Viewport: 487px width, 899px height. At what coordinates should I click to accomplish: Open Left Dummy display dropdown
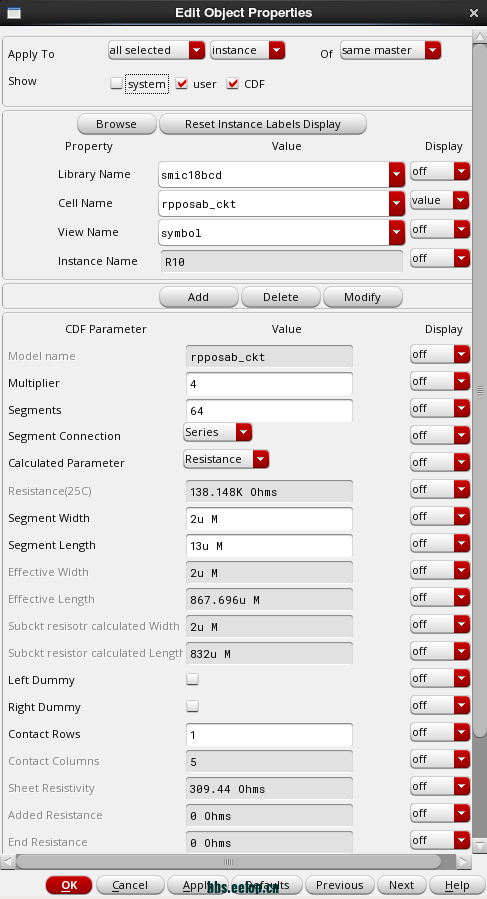pyautogui.click(x=440, y=678)
